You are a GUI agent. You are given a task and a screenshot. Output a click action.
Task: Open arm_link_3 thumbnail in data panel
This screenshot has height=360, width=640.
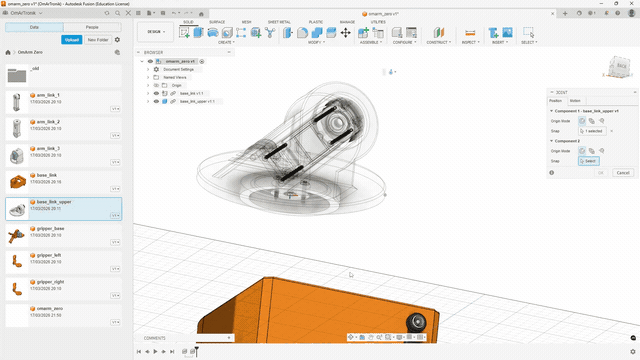[x=17, y=156]
